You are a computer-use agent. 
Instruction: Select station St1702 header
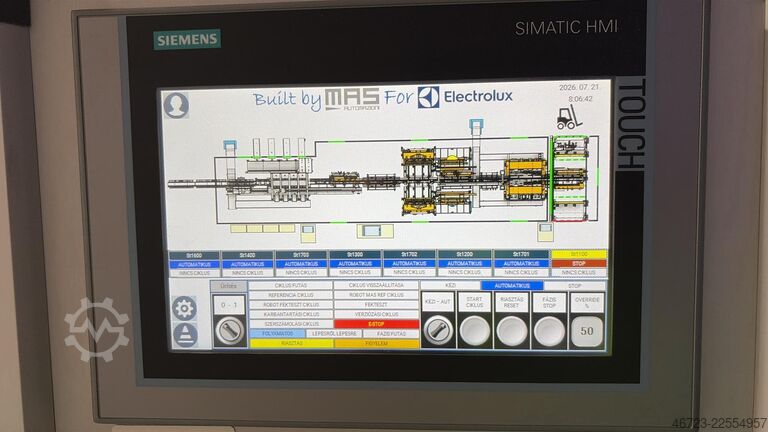click(409, 254)
